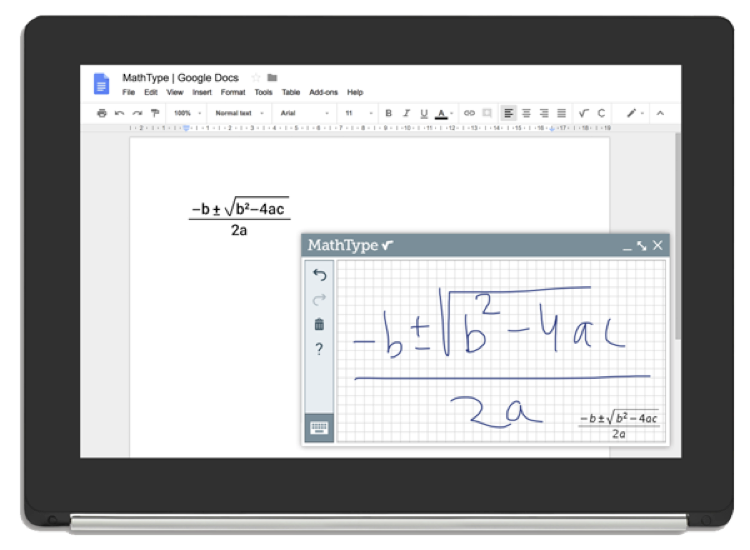Select the inserted quadratic formula in document

click(239, 217)
